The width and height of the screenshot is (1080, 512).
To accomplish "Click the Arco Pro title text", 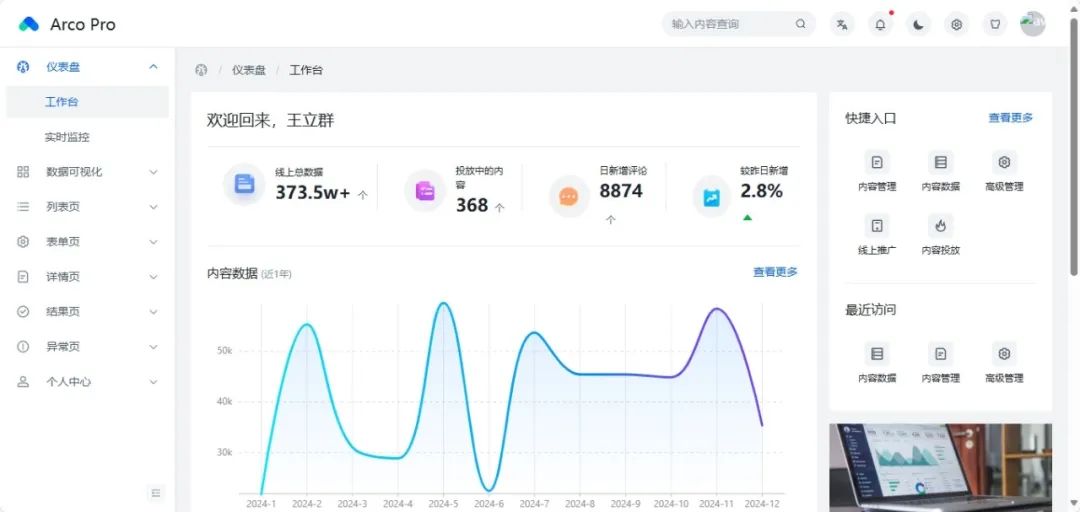I will click(83, 25).
